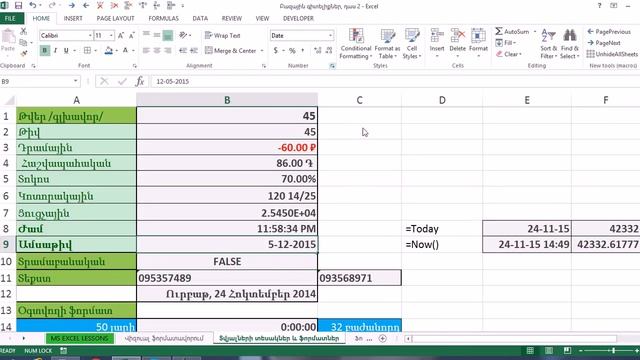Click the Delete cells button
Image resolution: width=640 pixels, height=360 pixels.
coord(458,44)
